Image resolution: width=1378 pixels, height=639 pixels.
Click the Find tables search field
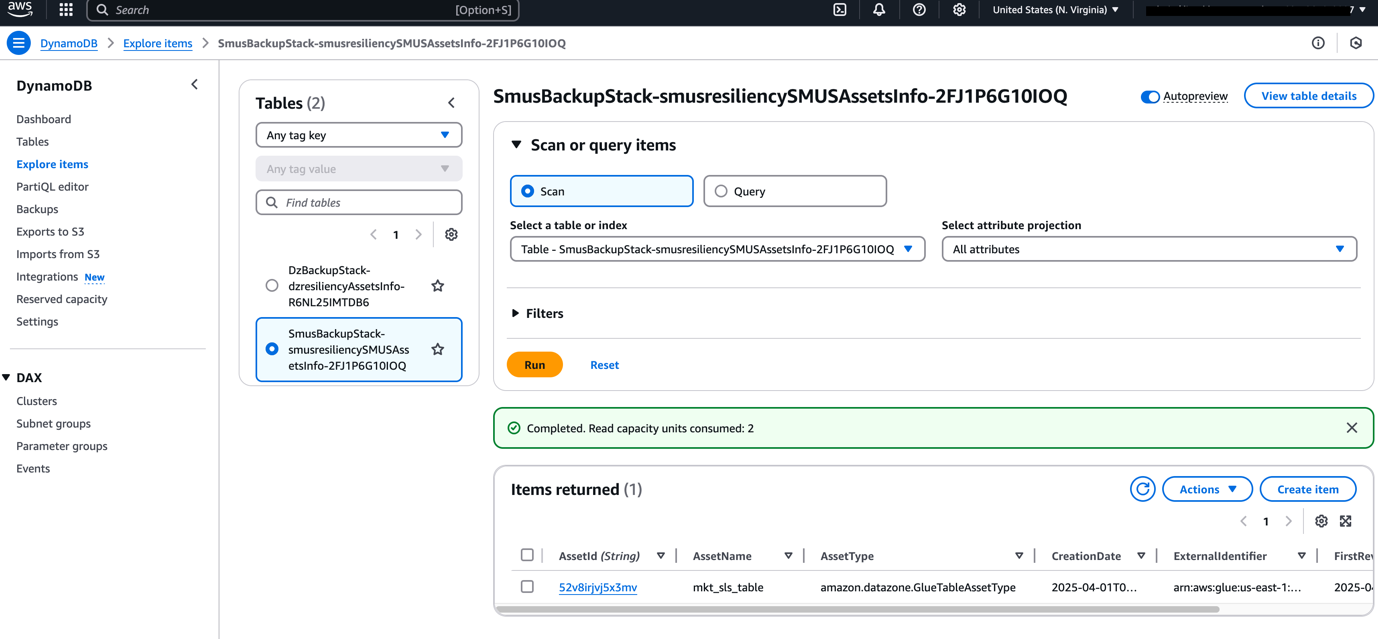(x=358, y=202)
